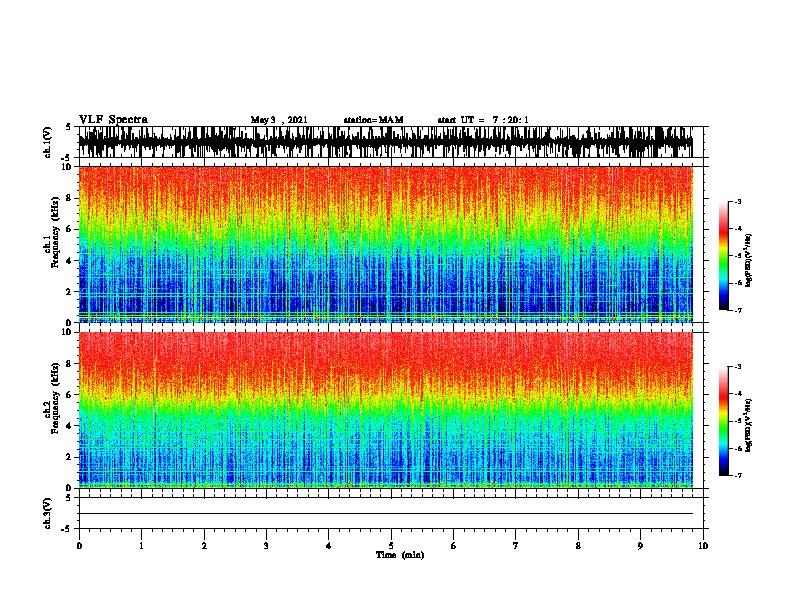Click the "8" kHz tick on ch.1 frequency axis
Image resolution: width=792 pixels, height=612 pixels.
pos(69,198)
